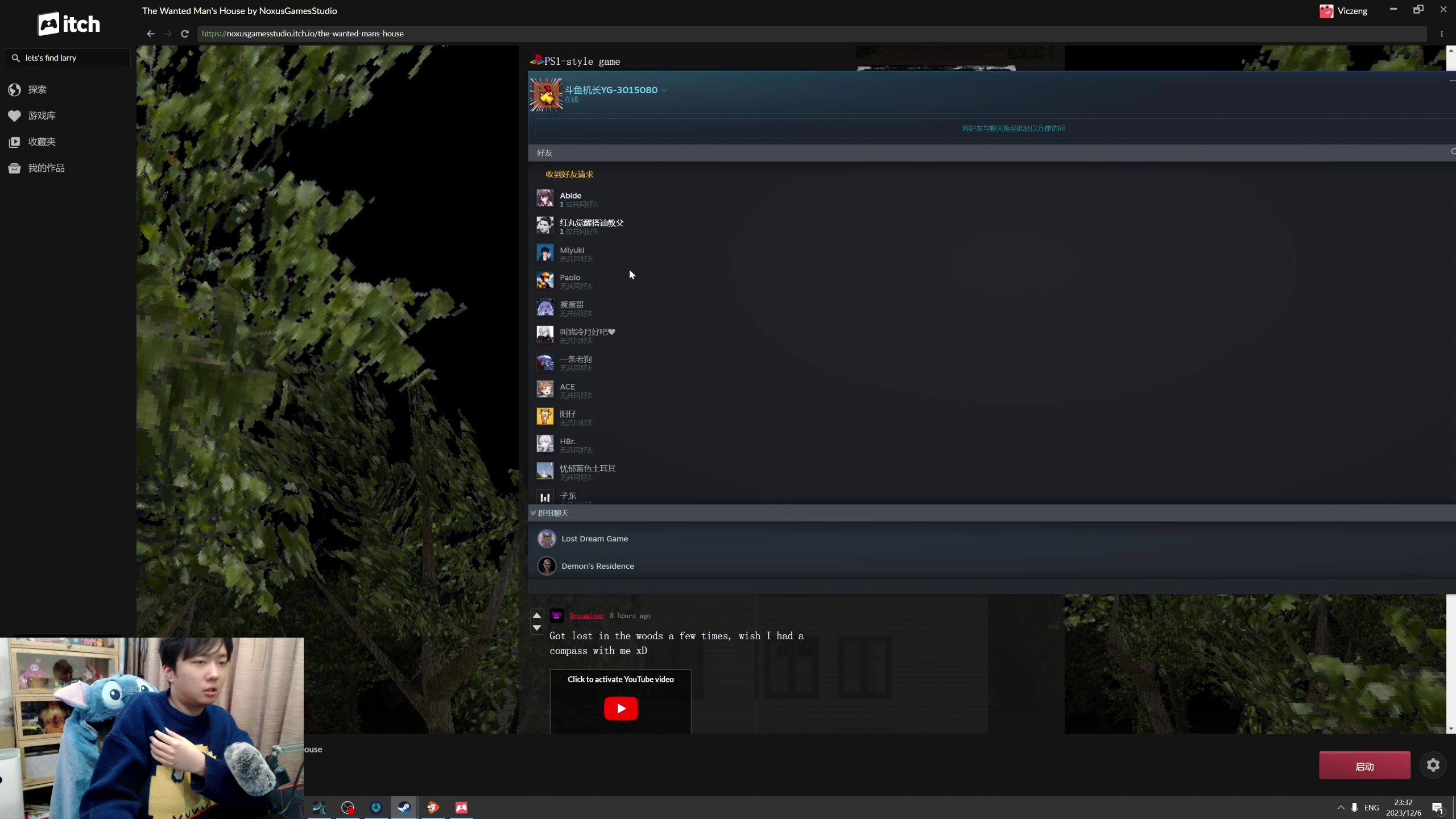
Task: Click the browser back arrow
Action: [x=150, y=34]
